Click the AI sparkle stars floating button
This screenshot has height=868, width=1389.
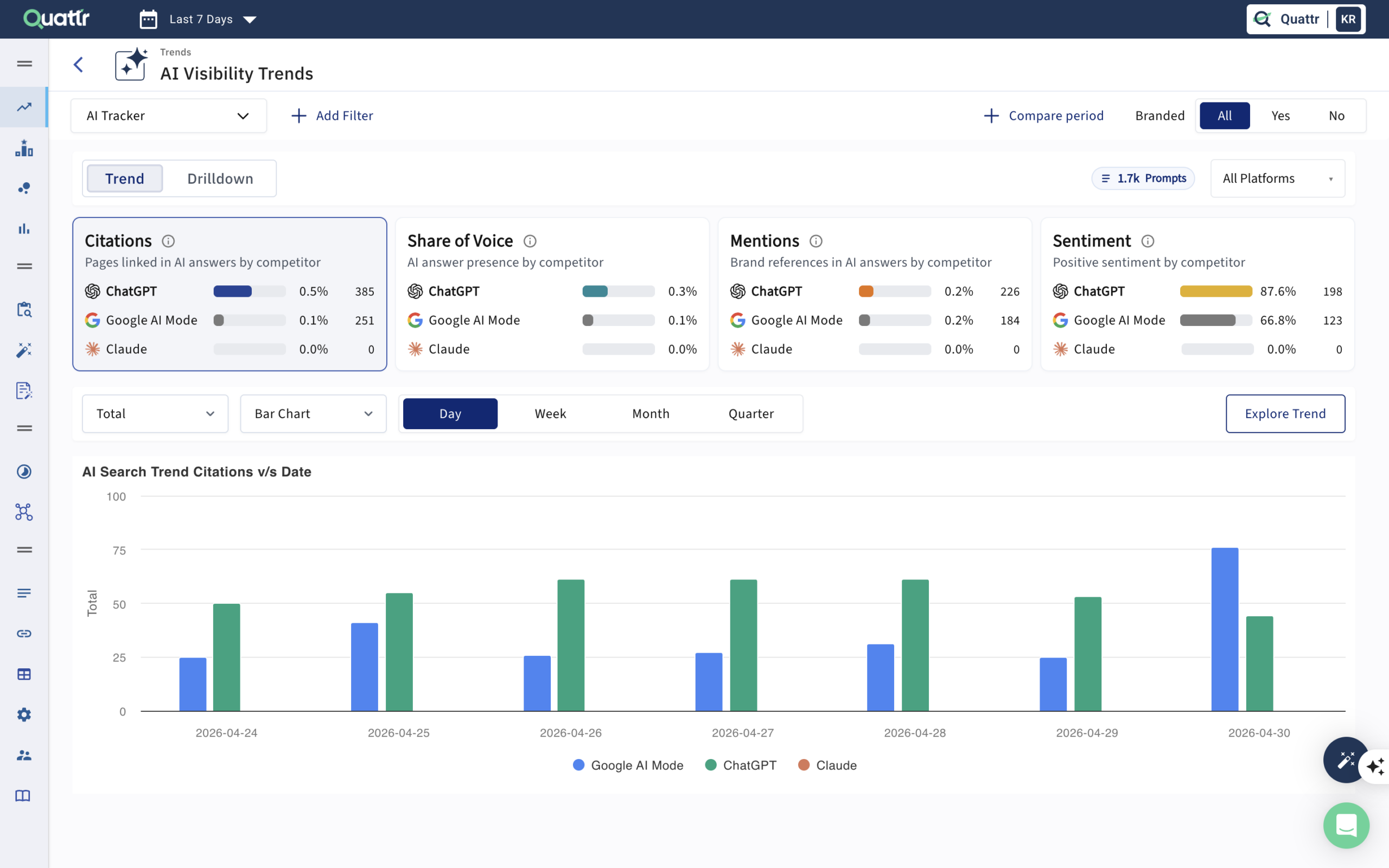coord(1377,767)
